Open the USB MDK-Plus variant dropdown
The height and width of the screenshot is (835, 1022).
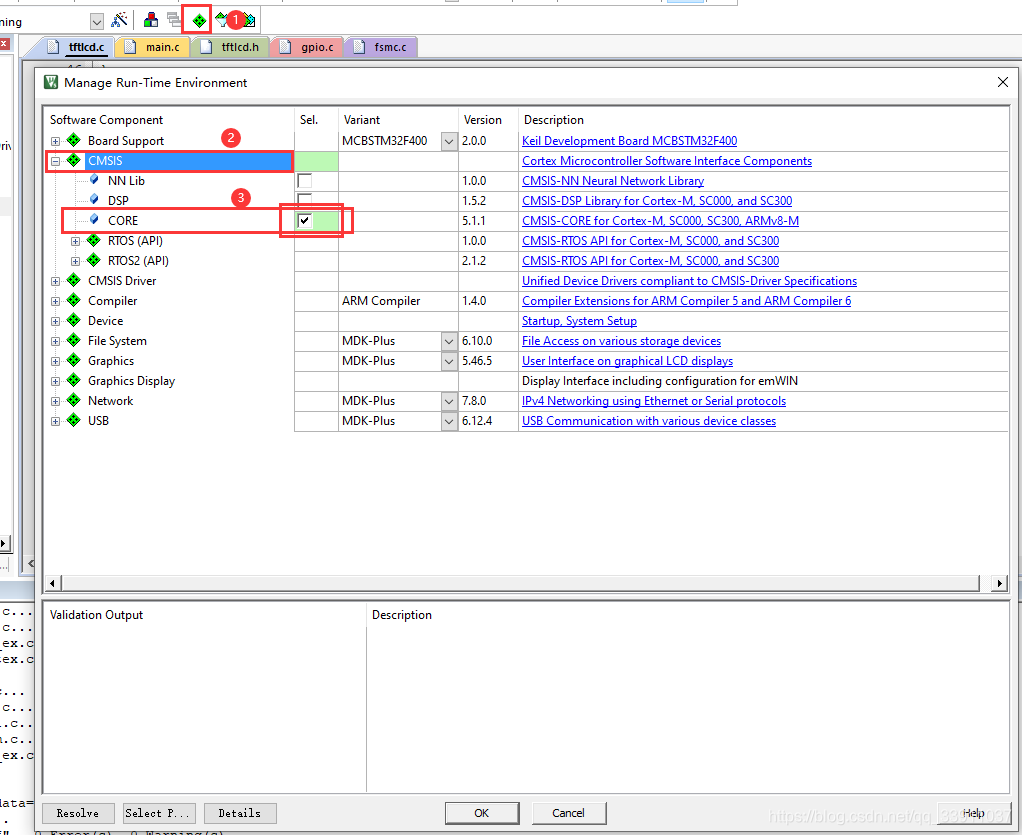click(449, 421)
